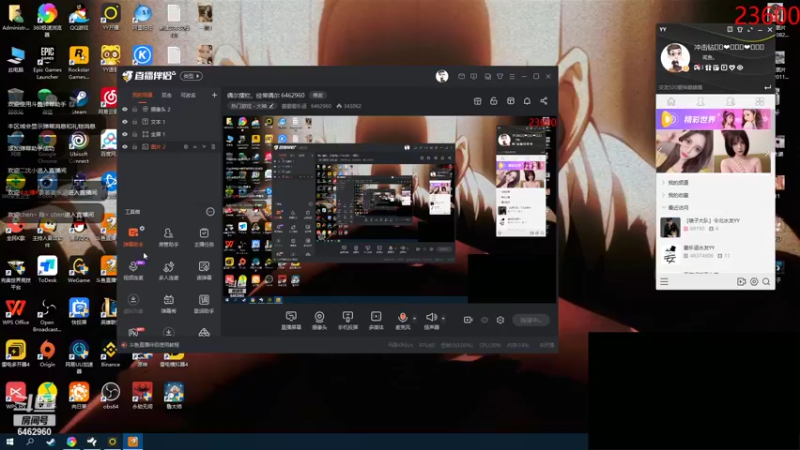
Task: Edit the 热门游戏 category tag
Action: (x=252, y=106)
